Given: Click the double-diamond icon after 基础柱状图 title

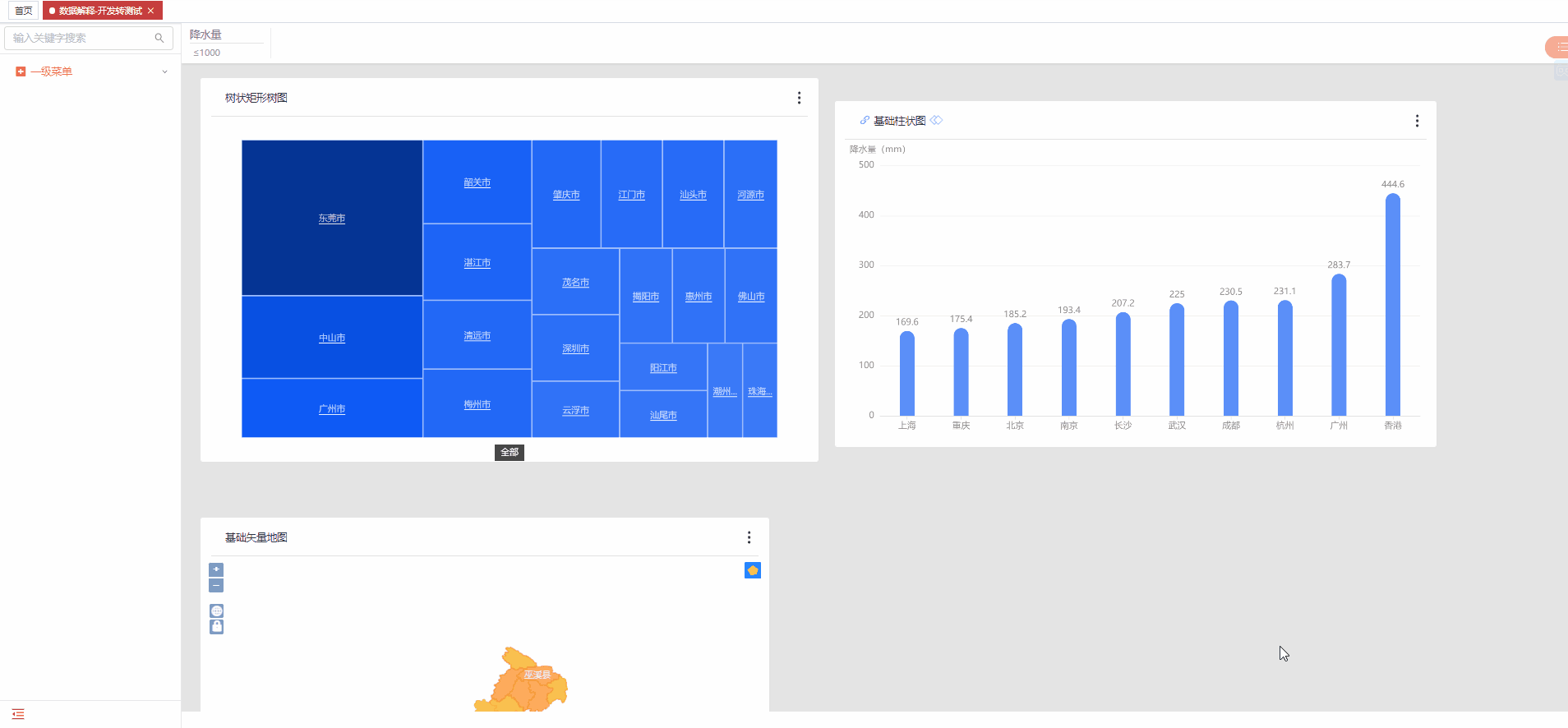Looking at the screenshot, I should [937, 121].
